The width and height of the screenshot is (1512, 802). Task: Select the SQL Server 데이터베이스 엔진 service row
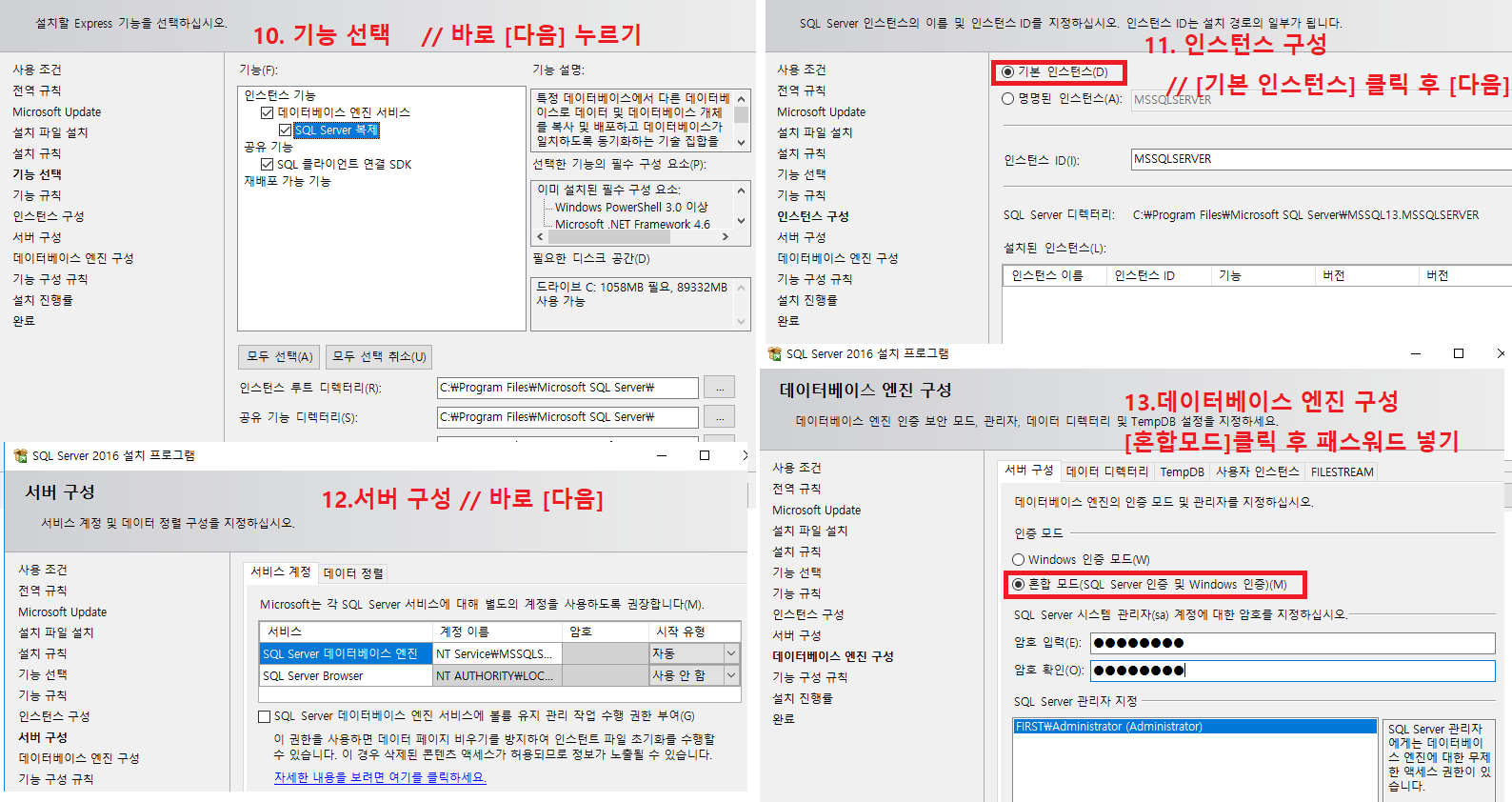[x=346, y=653]
